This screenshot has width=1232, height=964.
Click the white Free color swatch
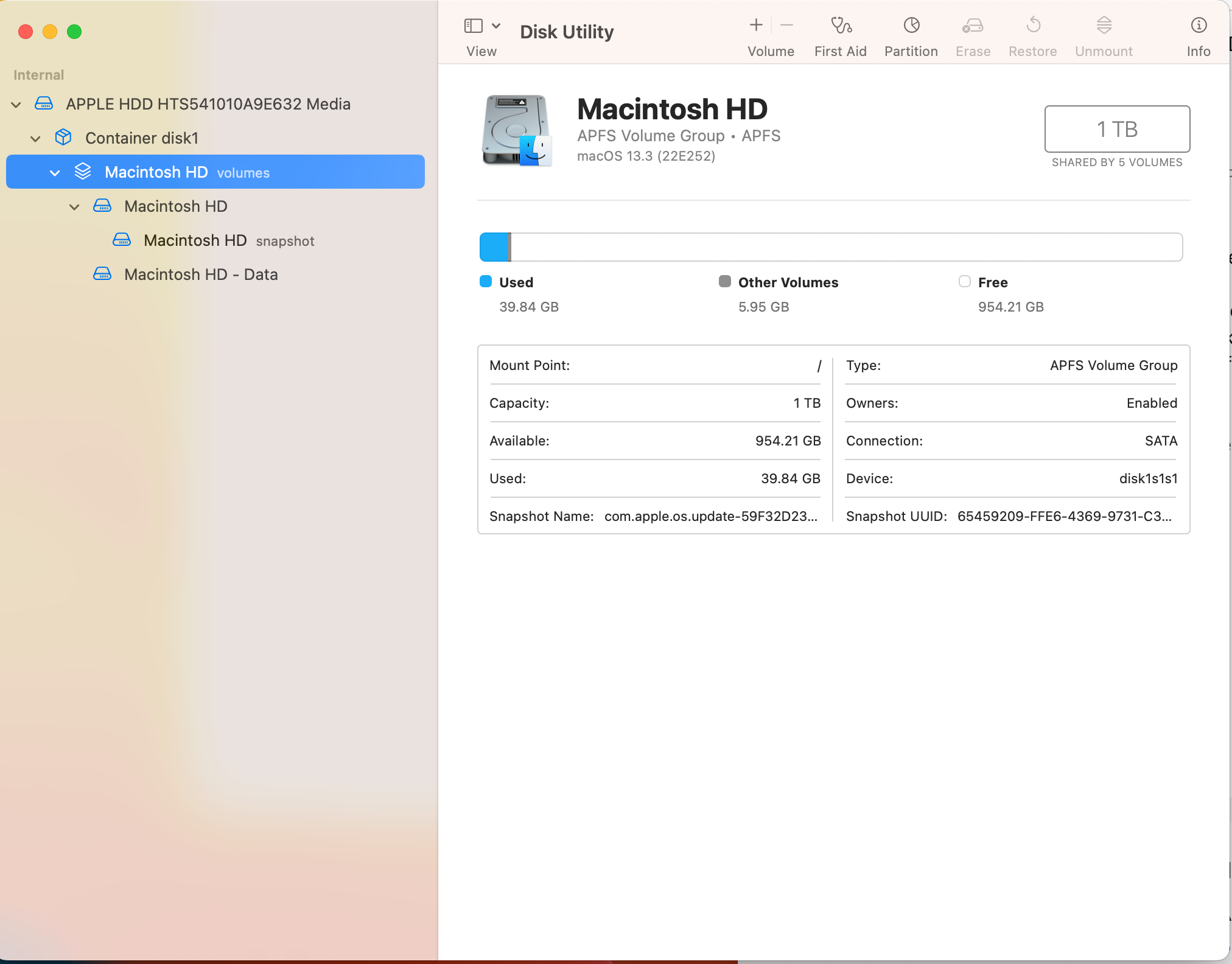click(965, 281)
